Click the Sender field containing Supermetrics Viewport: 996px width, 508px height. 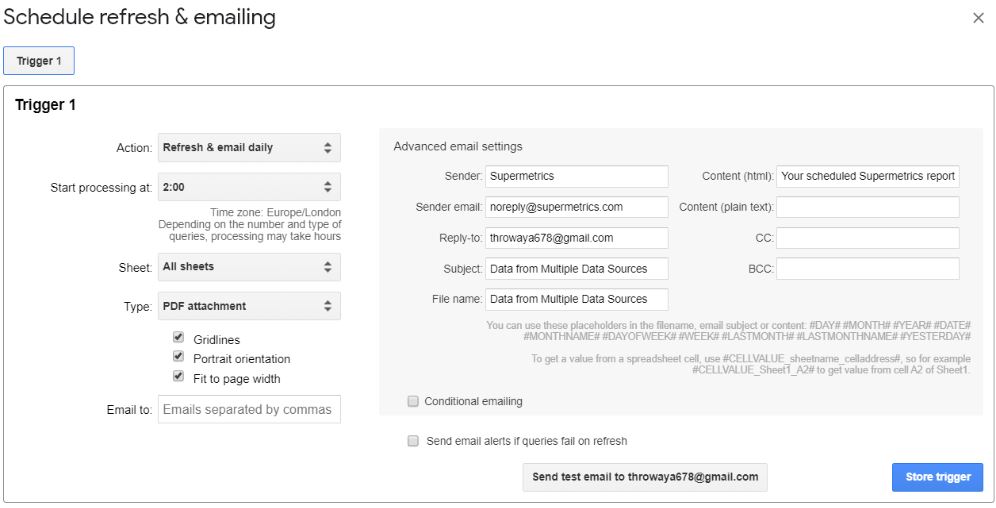(577, 177)
